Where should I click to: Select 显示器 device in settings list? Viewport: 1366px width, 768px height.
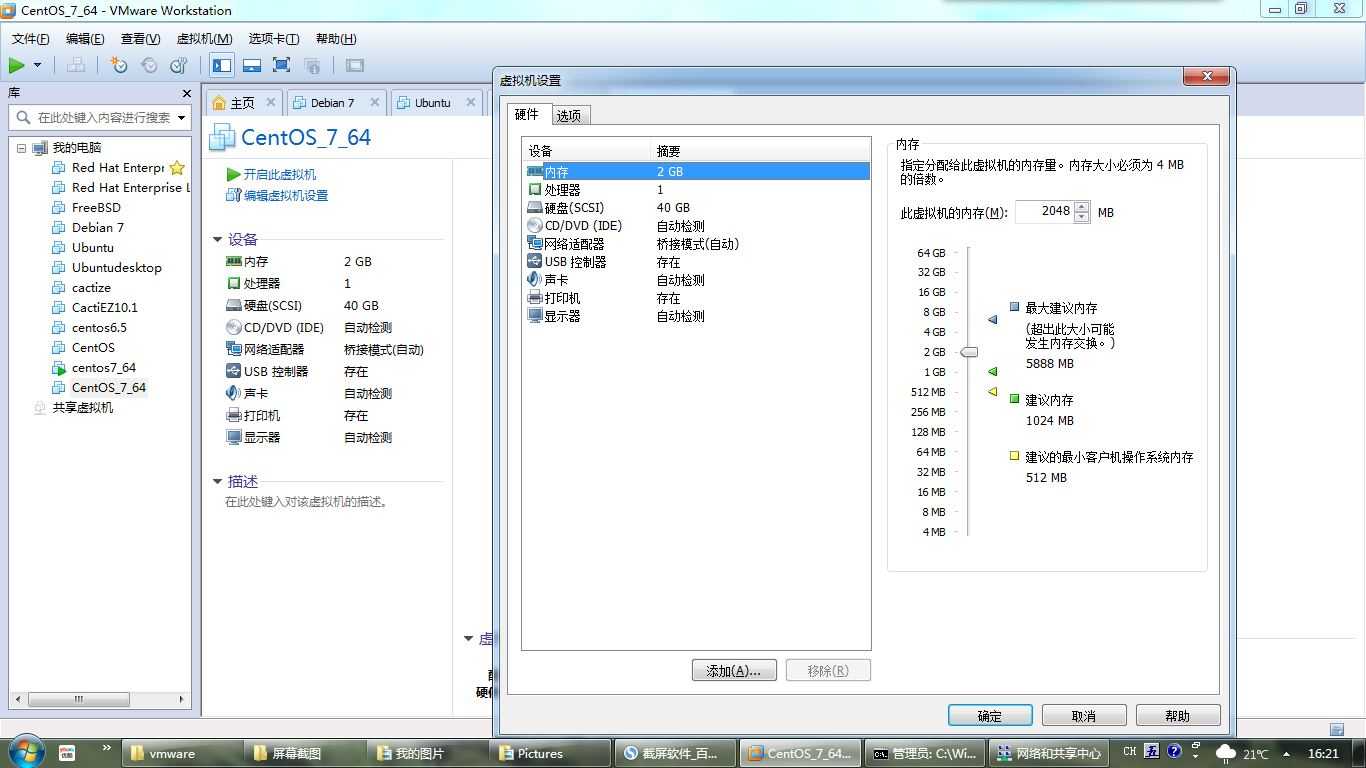pyautogui.click(x=697, y=316)
